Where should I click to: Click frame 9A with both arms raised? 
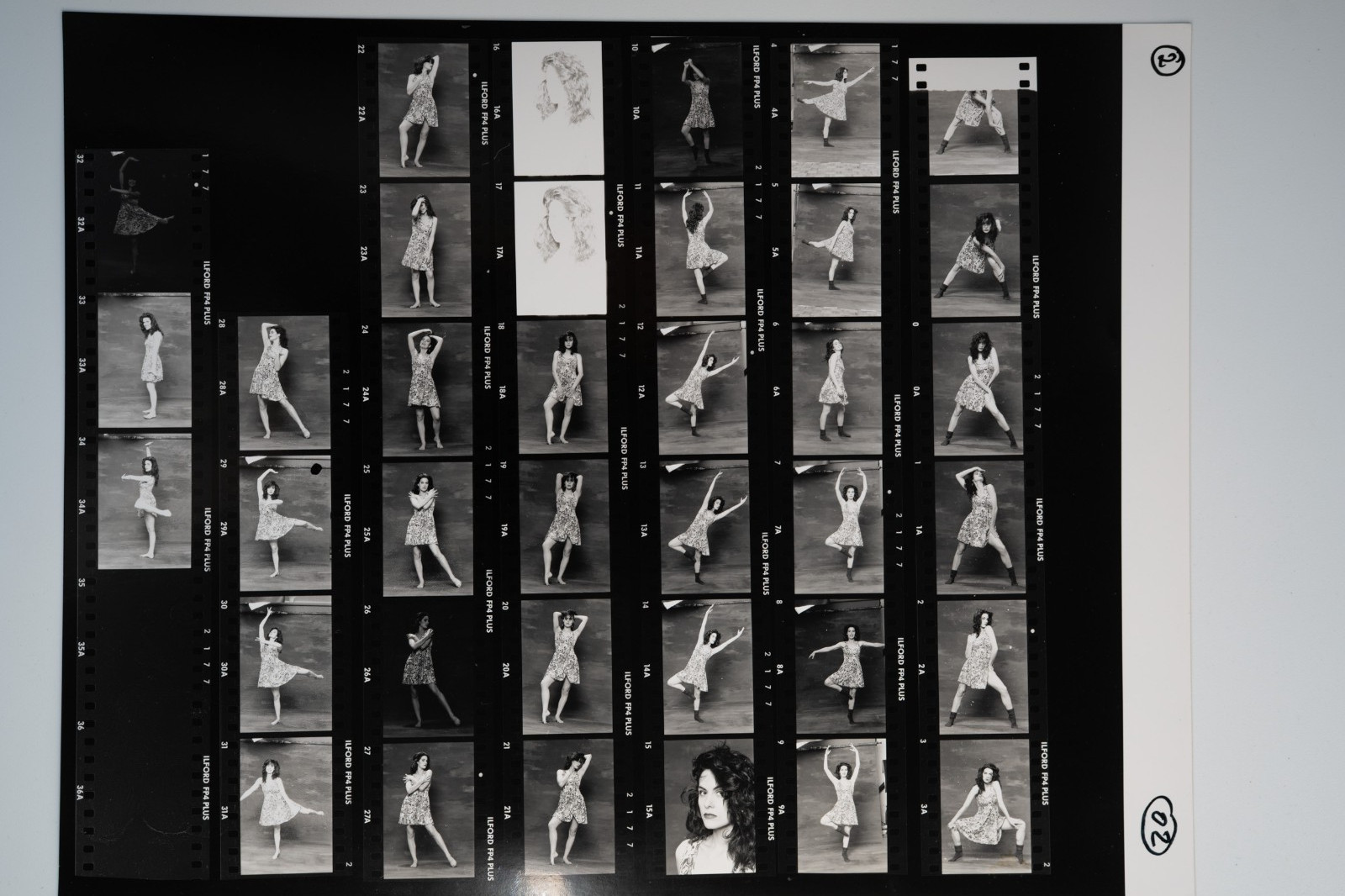coord(841,806)
